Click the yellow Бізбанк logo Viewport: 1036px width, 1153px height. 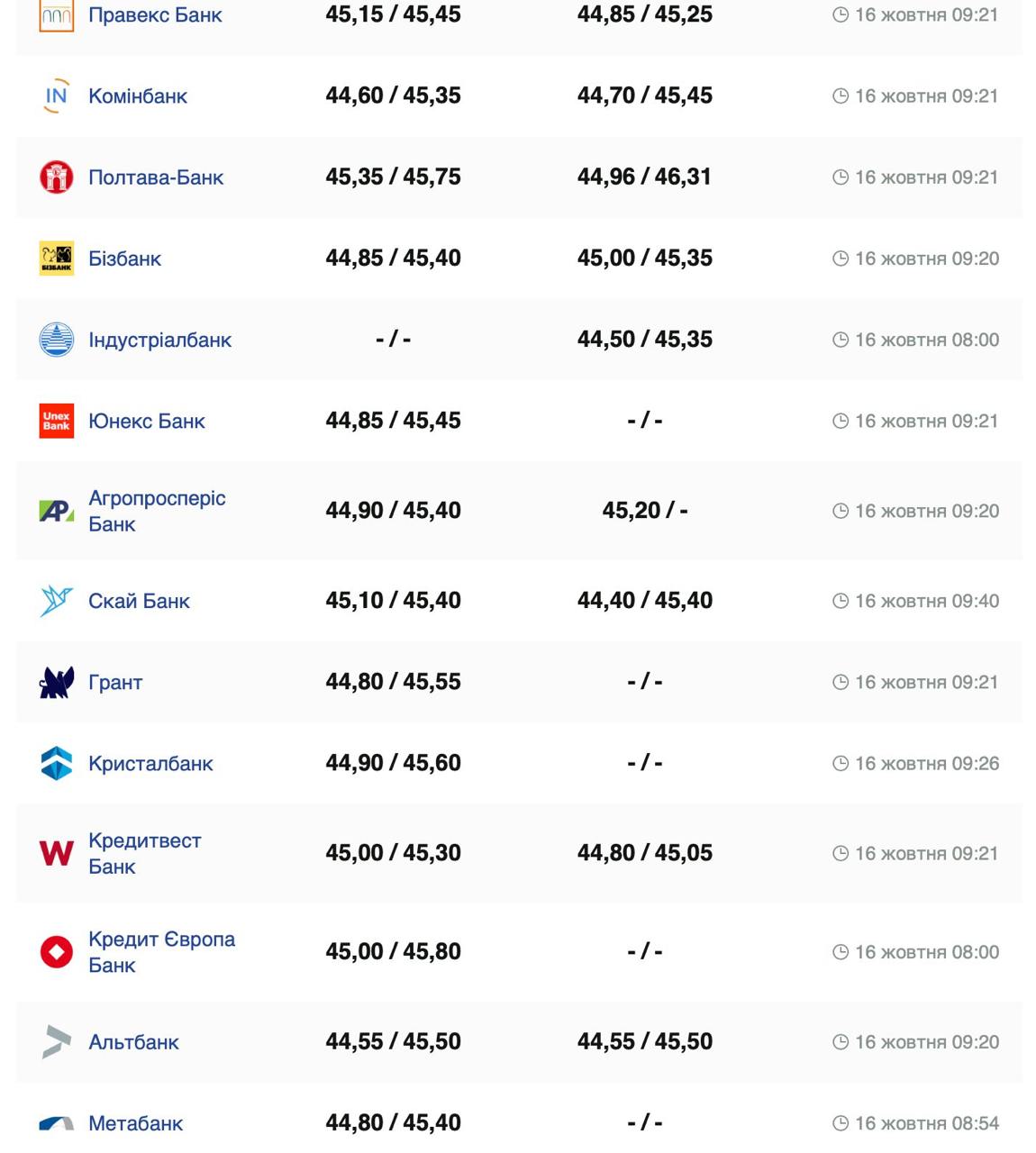coord(56,259)
